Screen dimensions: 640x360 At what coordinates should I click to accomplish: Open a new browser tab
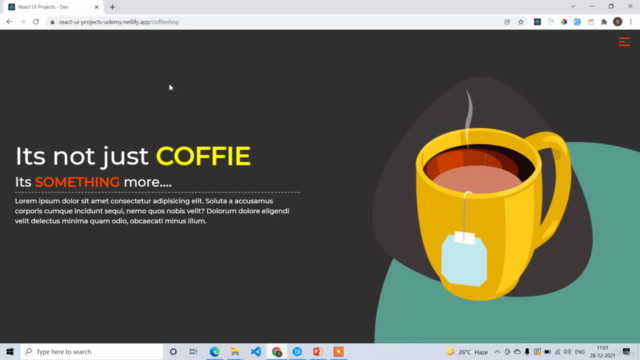[x=112, y=7]
